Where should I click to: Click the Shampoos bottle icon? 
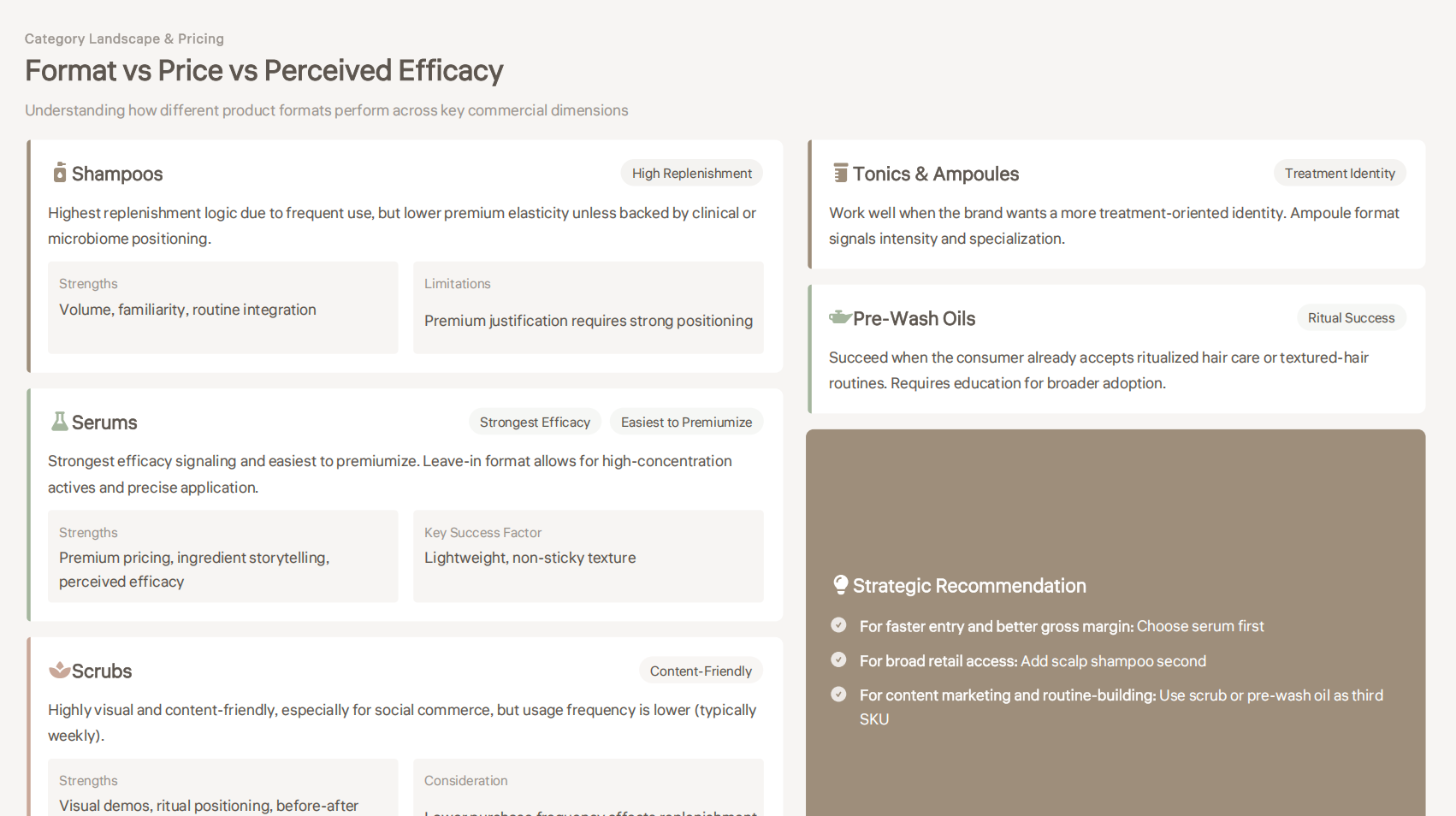[x=59, y=173]
